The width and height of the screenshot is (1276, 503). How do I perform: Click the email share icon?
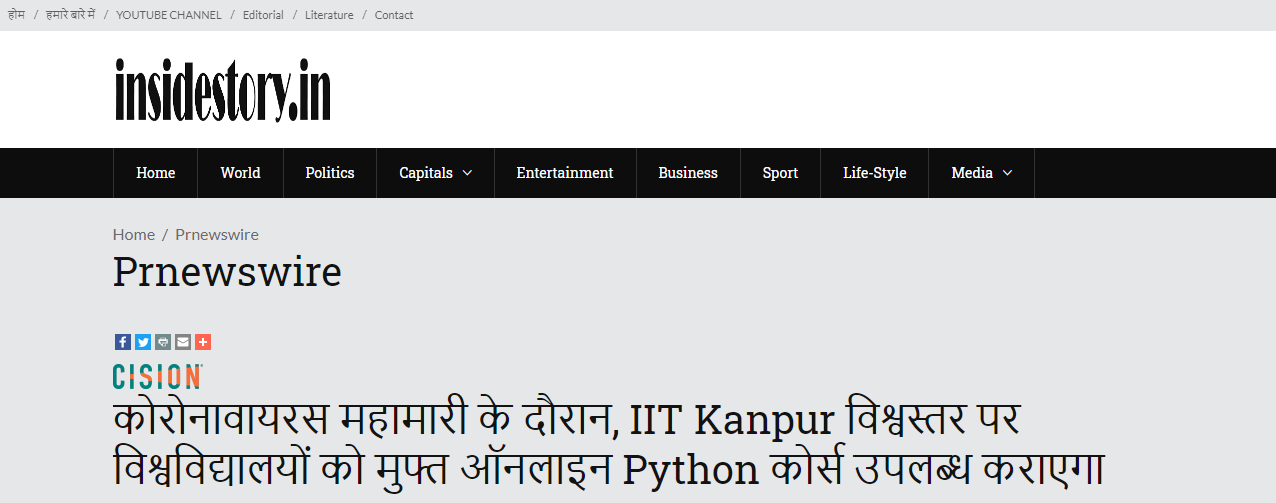183,342
